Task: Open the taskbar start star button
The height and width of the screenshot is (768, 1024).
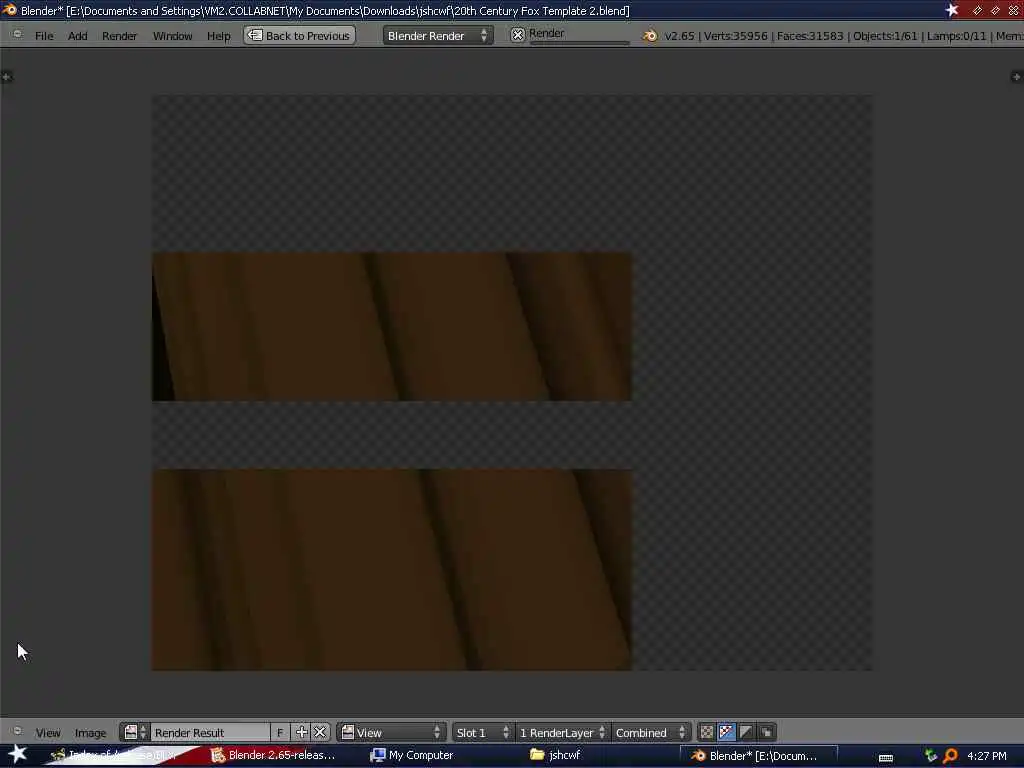Action: pyautogui.click(x=18, y=754)
